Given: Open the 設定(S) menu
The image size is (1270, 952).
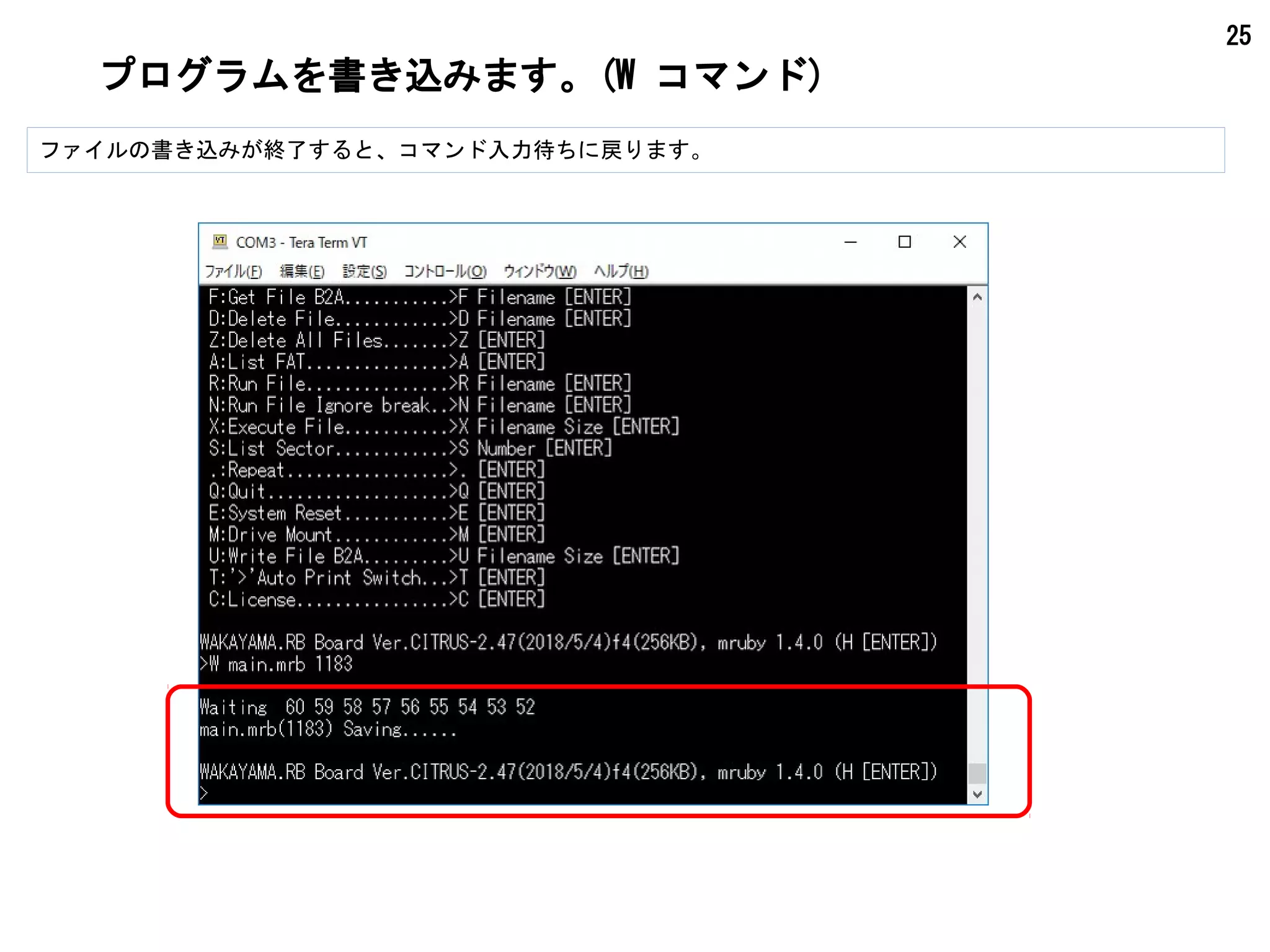Looking at the screenshot, I should pyautogui.click(x=365, y=271).
